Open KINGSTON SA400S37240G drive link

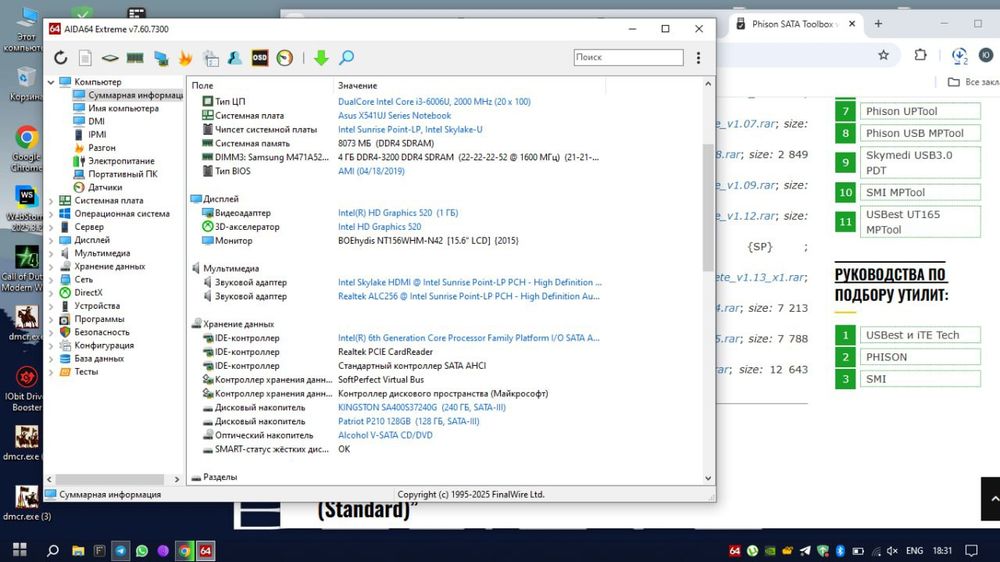click(422, 408)
